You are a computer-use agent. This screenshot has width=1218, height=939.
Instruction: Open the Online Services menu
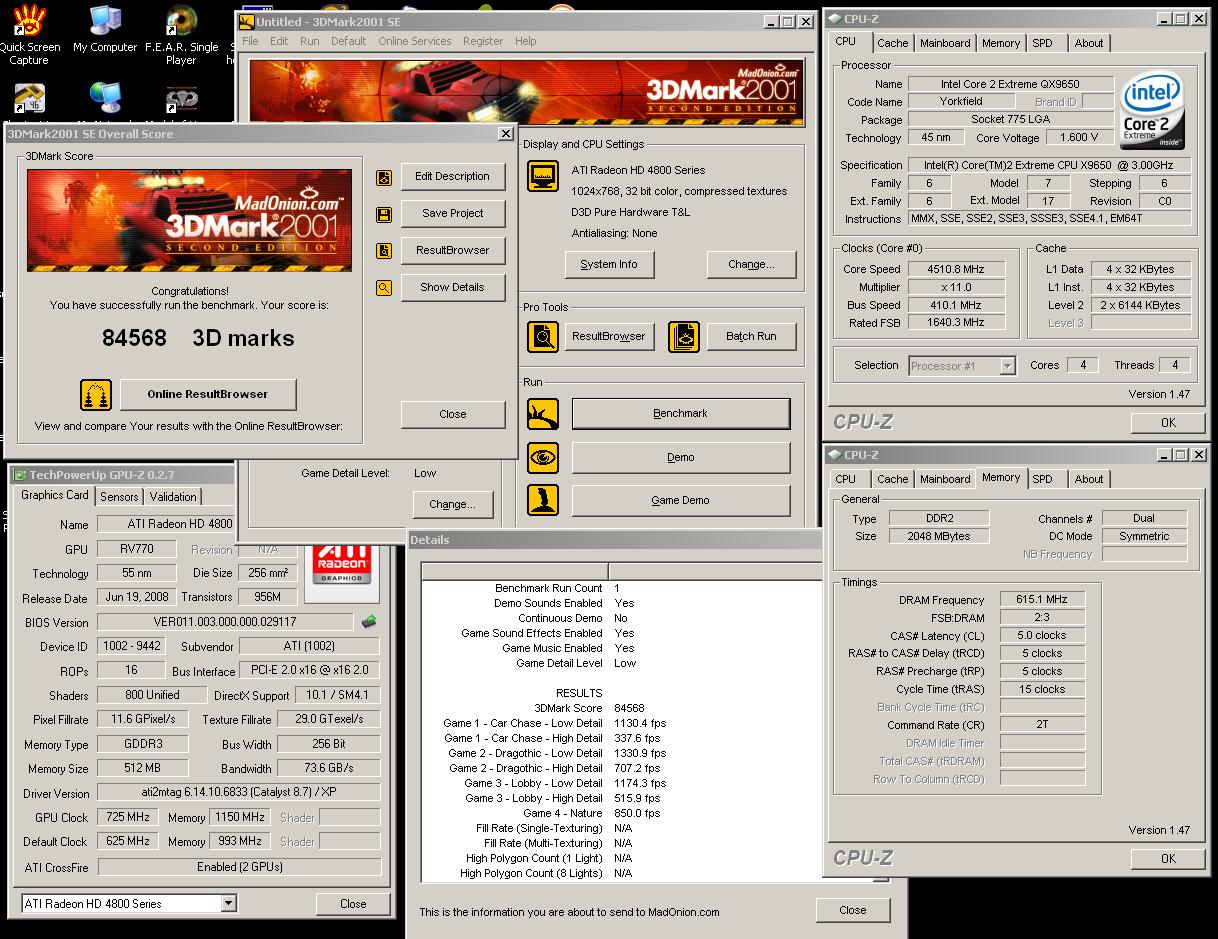point(414,41)
